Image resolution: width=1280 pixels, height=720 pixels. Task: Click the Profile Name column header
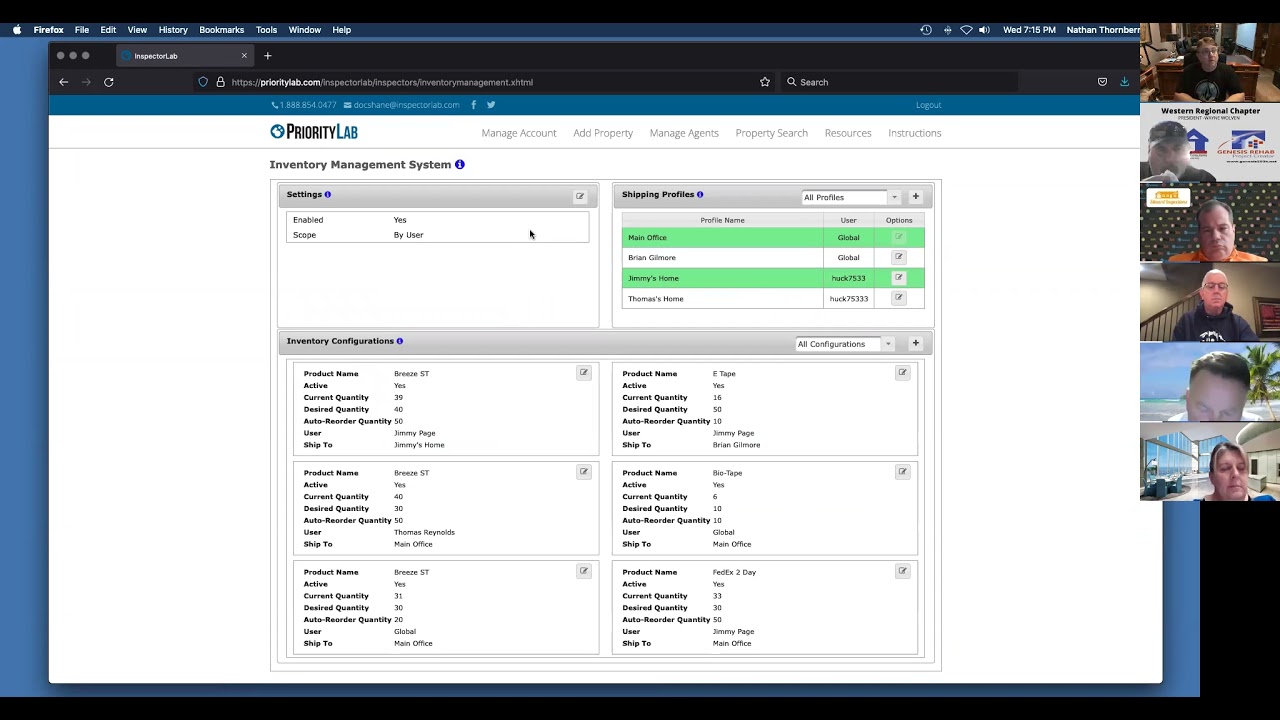click(722, 220)
